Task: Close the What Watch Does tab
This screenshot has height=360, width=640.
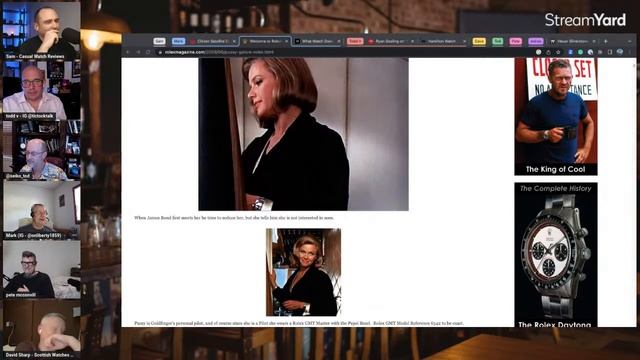Action: coord(339,41)
